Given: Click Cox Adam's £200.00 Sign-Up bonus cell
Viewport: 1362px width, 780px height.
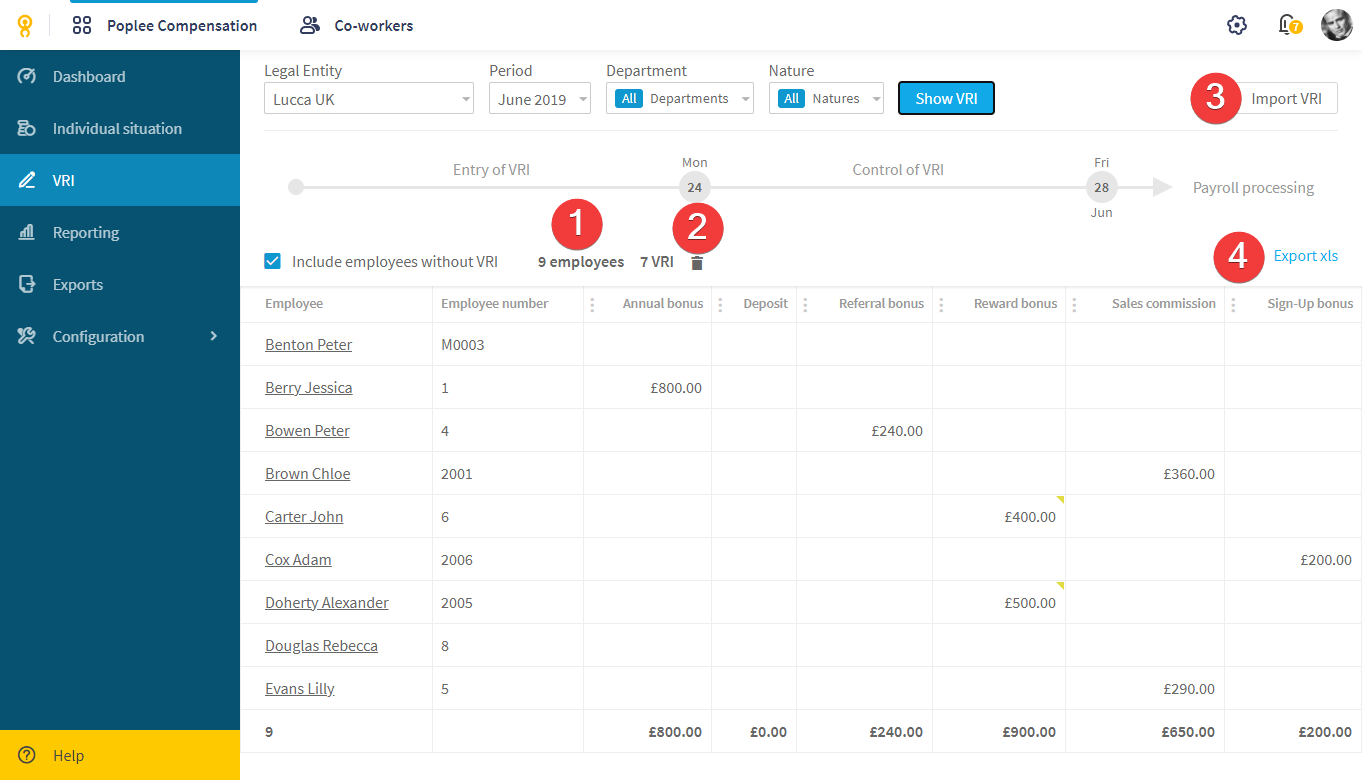Looking at the screenshot, I should point(1293,559).
